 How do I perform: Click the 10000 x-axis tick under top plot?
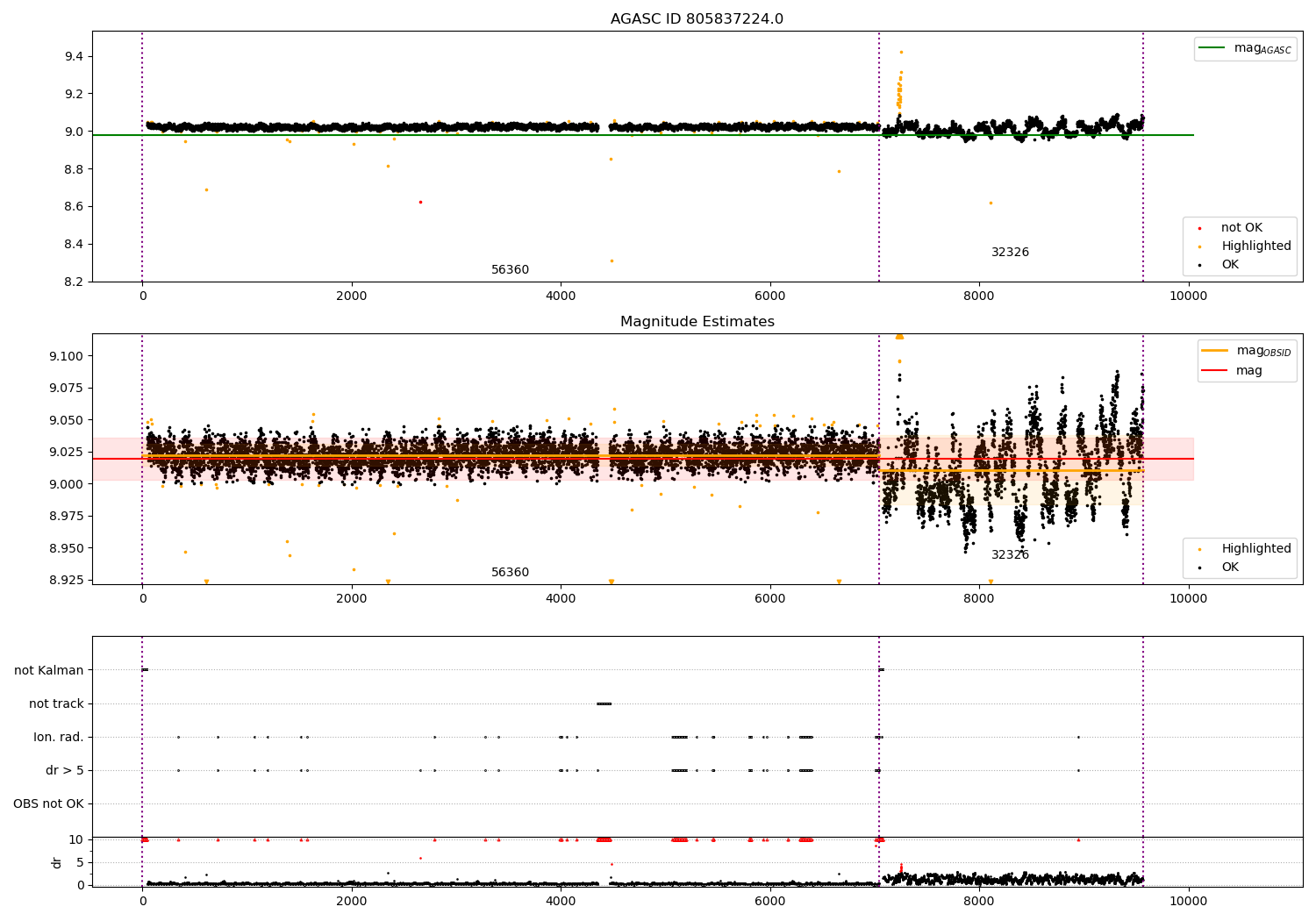[x=1188, y=296]
